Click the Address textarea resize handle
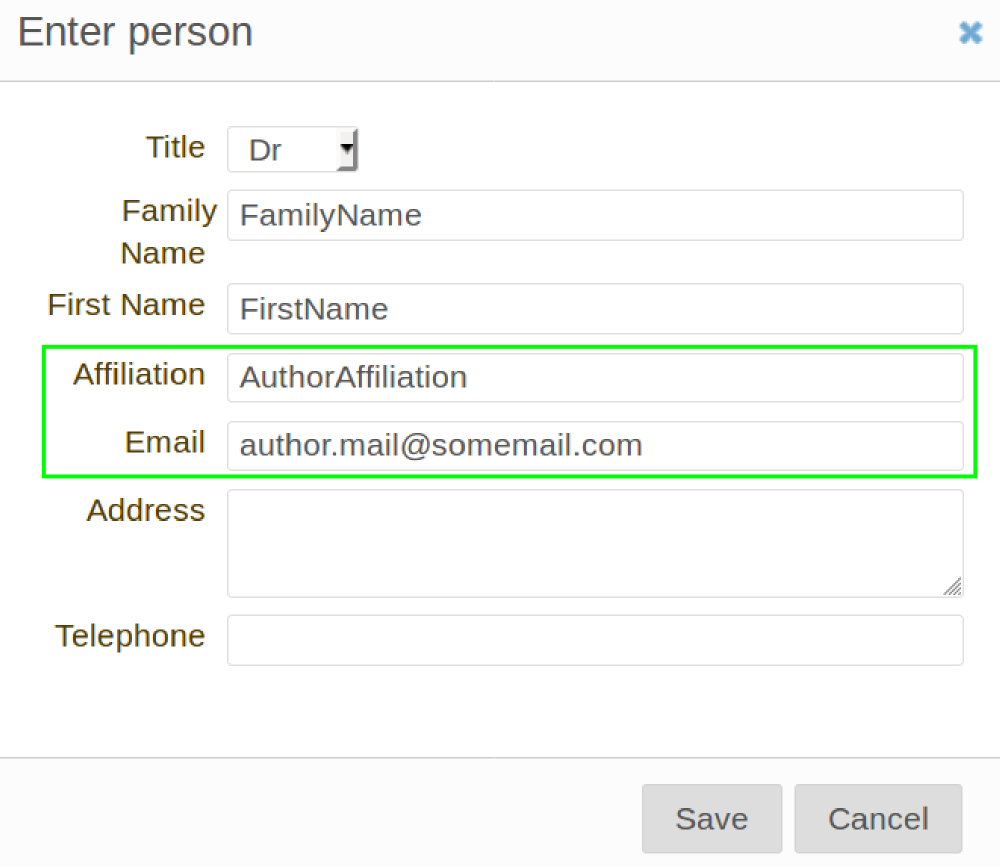Screen dimensions: 1000x867 point(953,587)
